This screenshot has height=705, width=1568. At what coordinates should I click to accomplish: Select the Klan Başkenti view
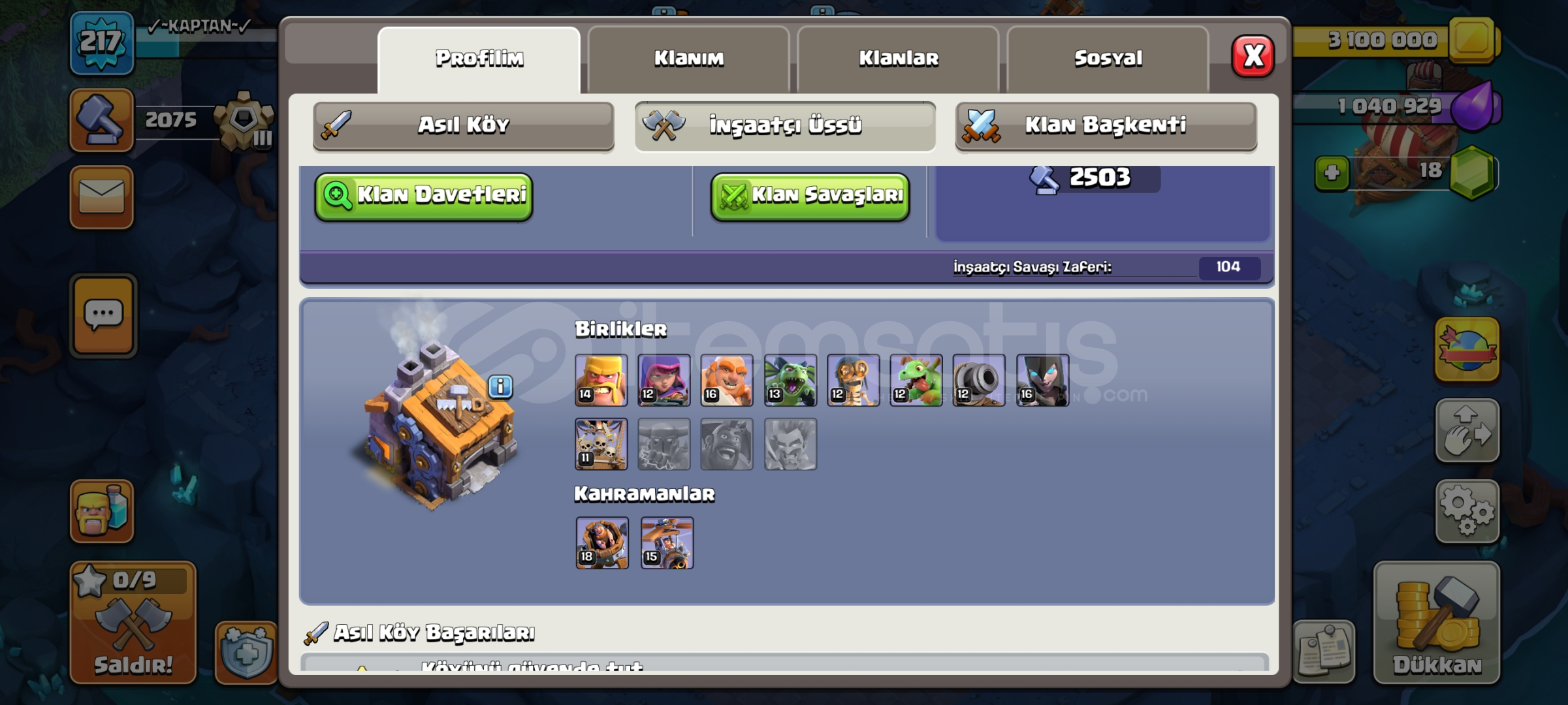tap(1106, 125)
